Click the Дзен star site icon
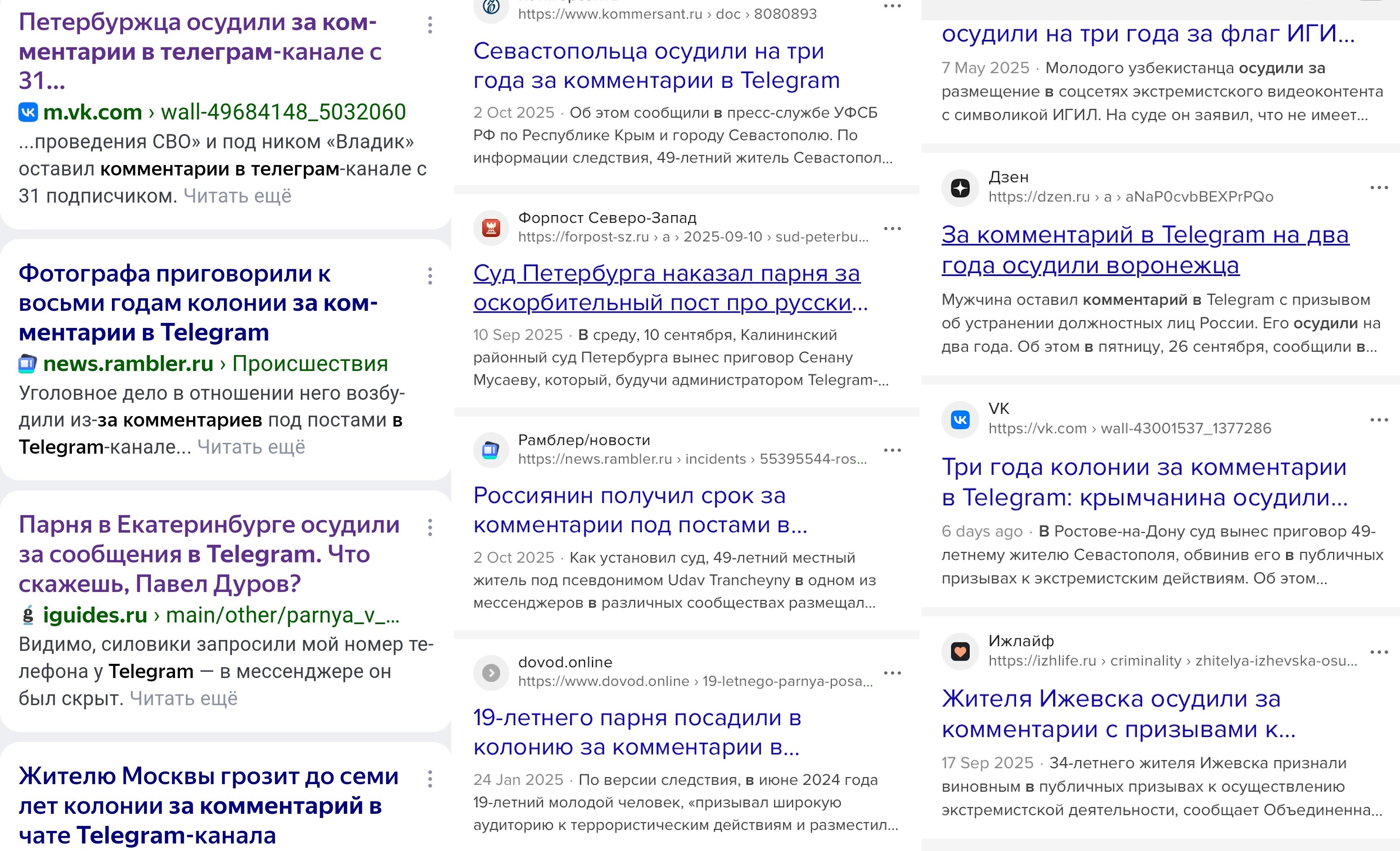1400x851 pixels. [x=960, y=188]
